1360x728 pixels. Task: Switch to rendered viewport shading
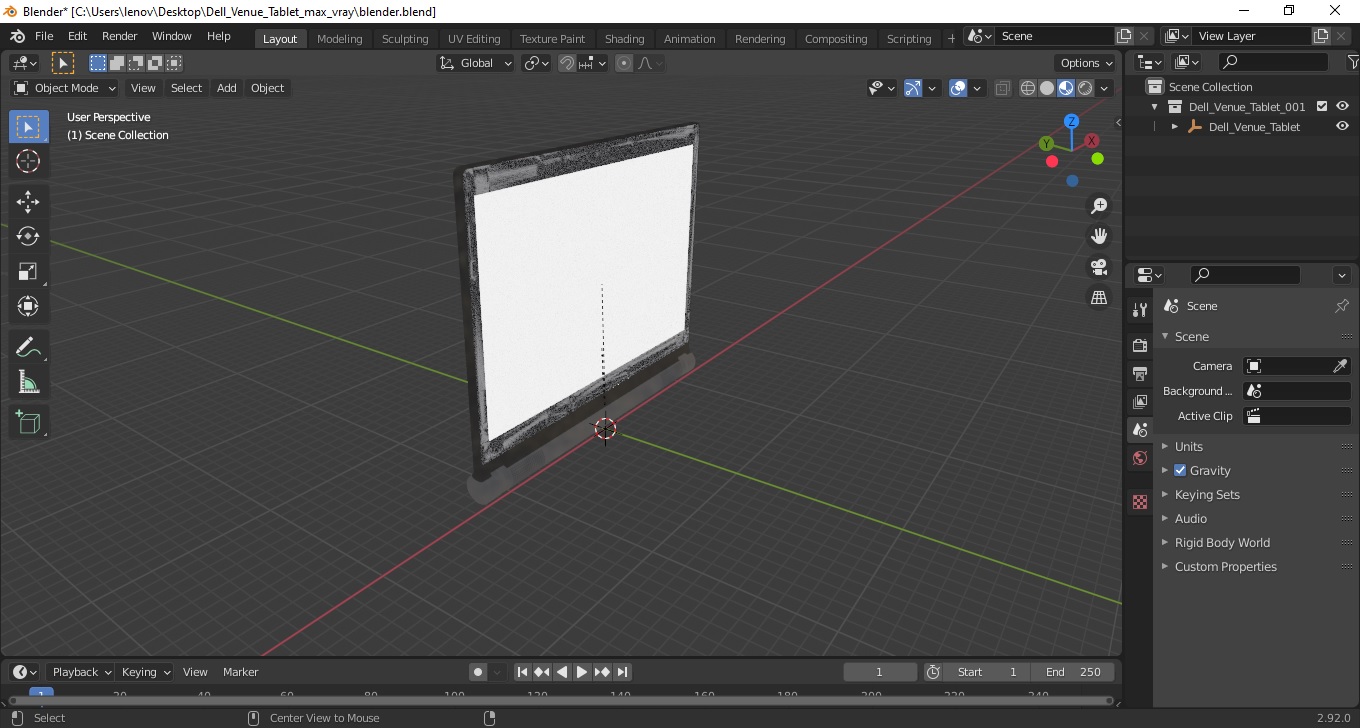tap(1085, 88)
